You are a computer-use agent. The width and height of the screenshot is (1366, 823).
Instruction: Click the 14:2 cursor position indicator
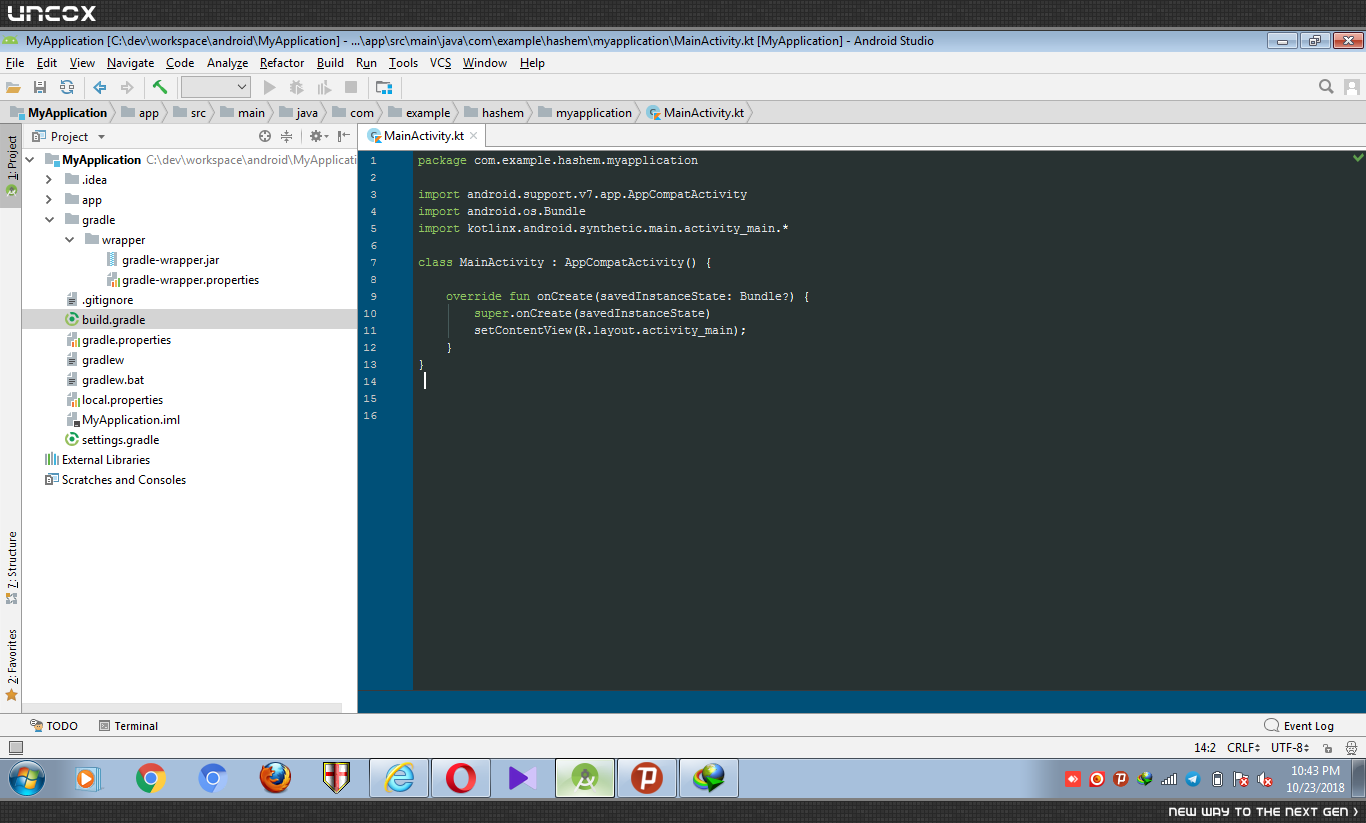(x=1205, y=748)
